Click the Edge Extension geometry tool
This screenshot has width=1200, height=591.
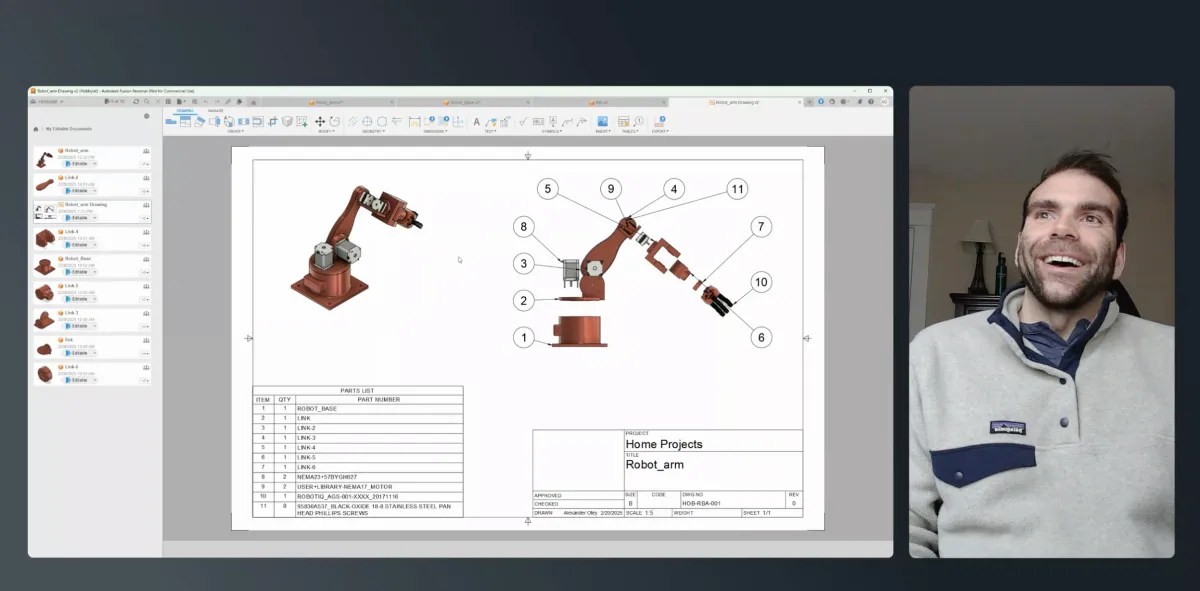click(396, 122)
